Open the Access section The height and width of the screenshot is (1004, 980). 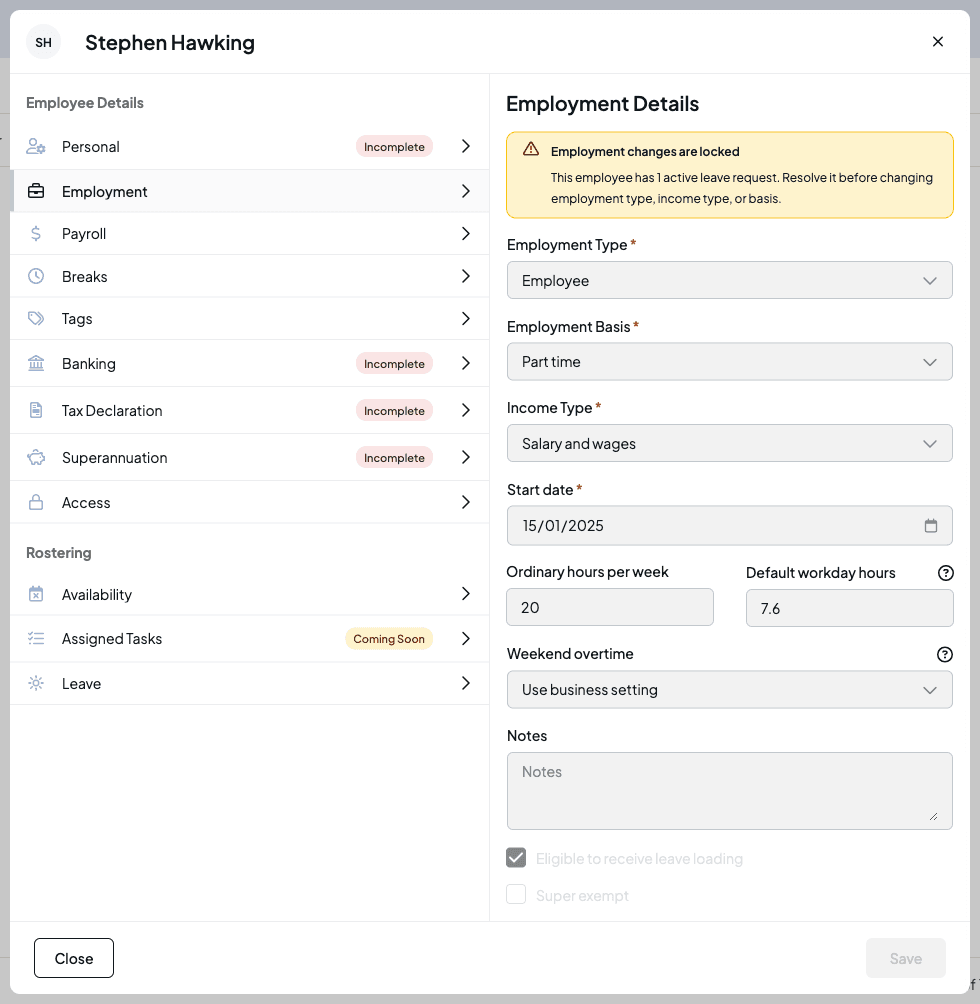tap(250, 502)
